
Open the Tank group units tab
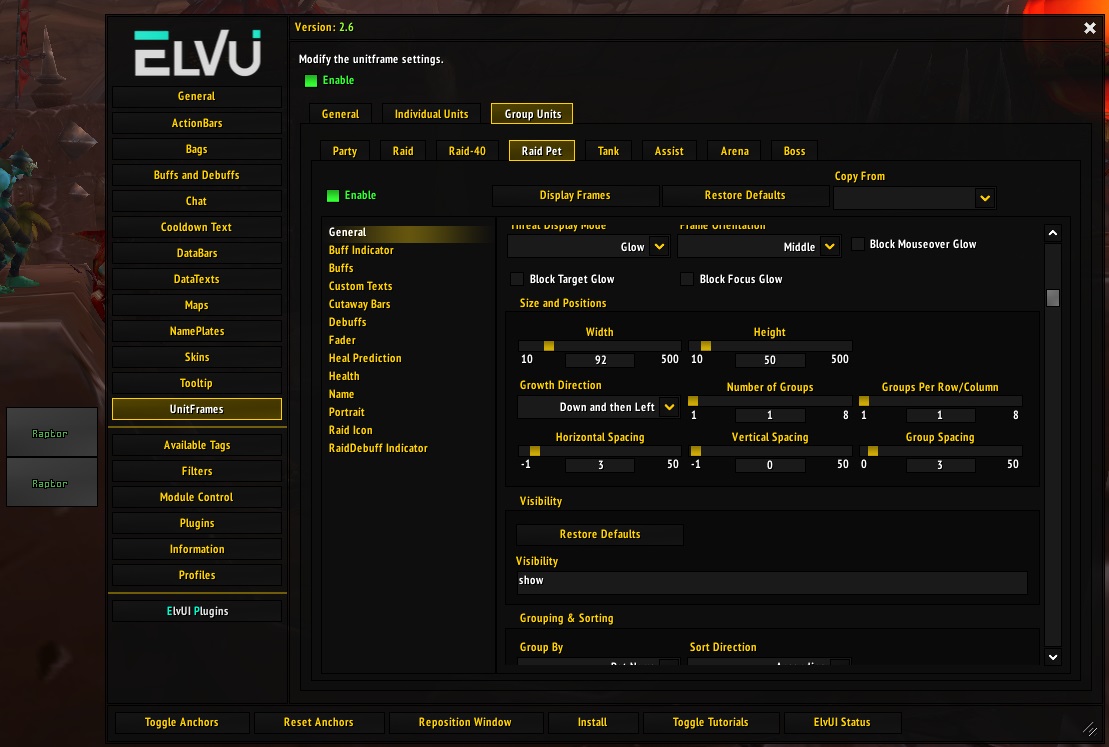(608, 150)
